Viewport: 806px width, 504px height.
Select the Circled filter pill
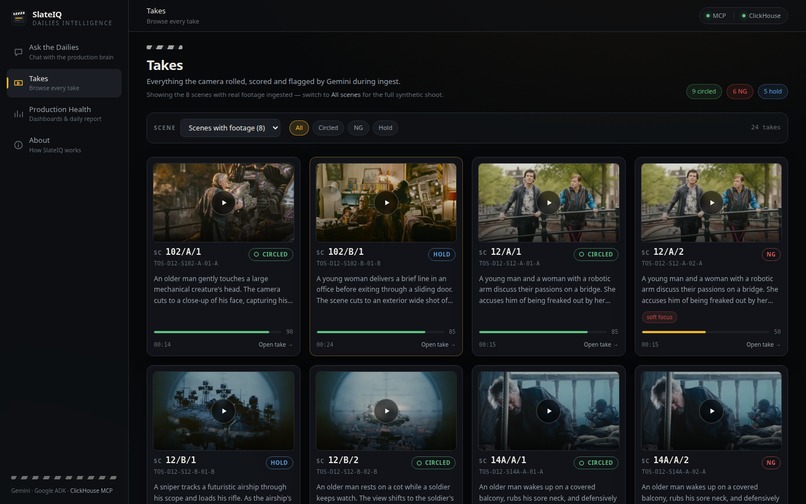point(328,128)
